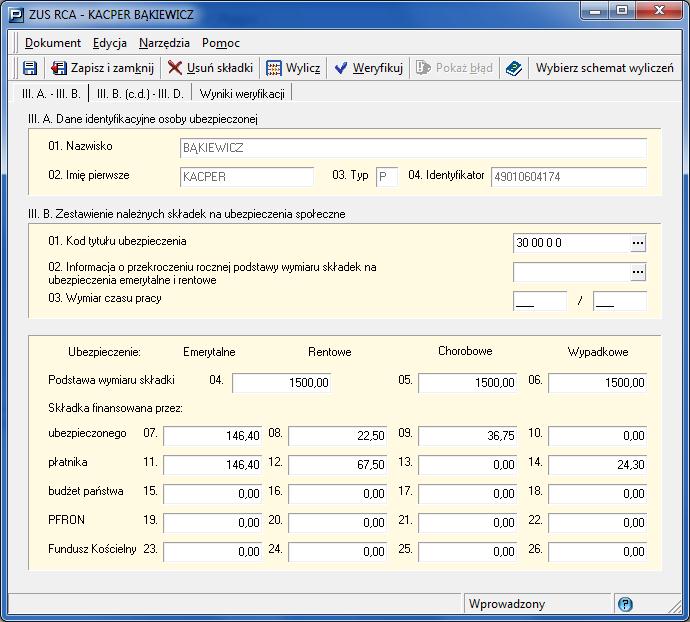Image resolution: width=690 pixels, height=622 pixels.
Task: Open the book help icon in toolbar
Action: click(513, 68)
